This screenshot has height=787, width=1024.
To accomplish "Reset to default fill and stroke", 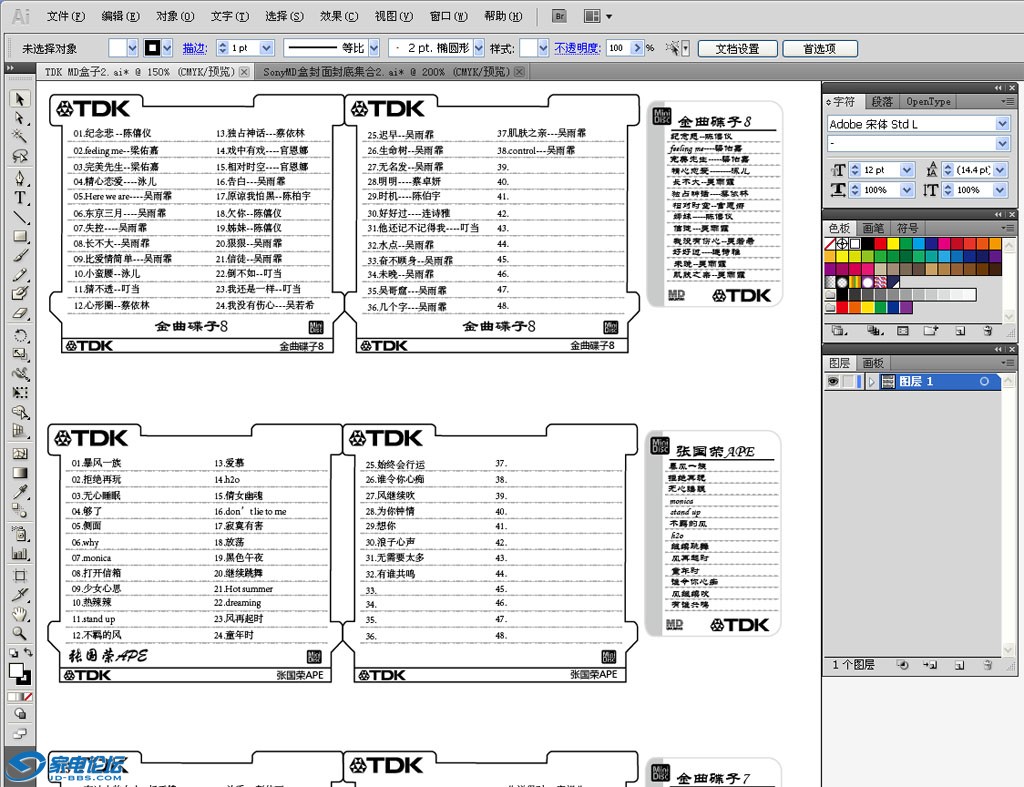I will (x=13, y=652).
